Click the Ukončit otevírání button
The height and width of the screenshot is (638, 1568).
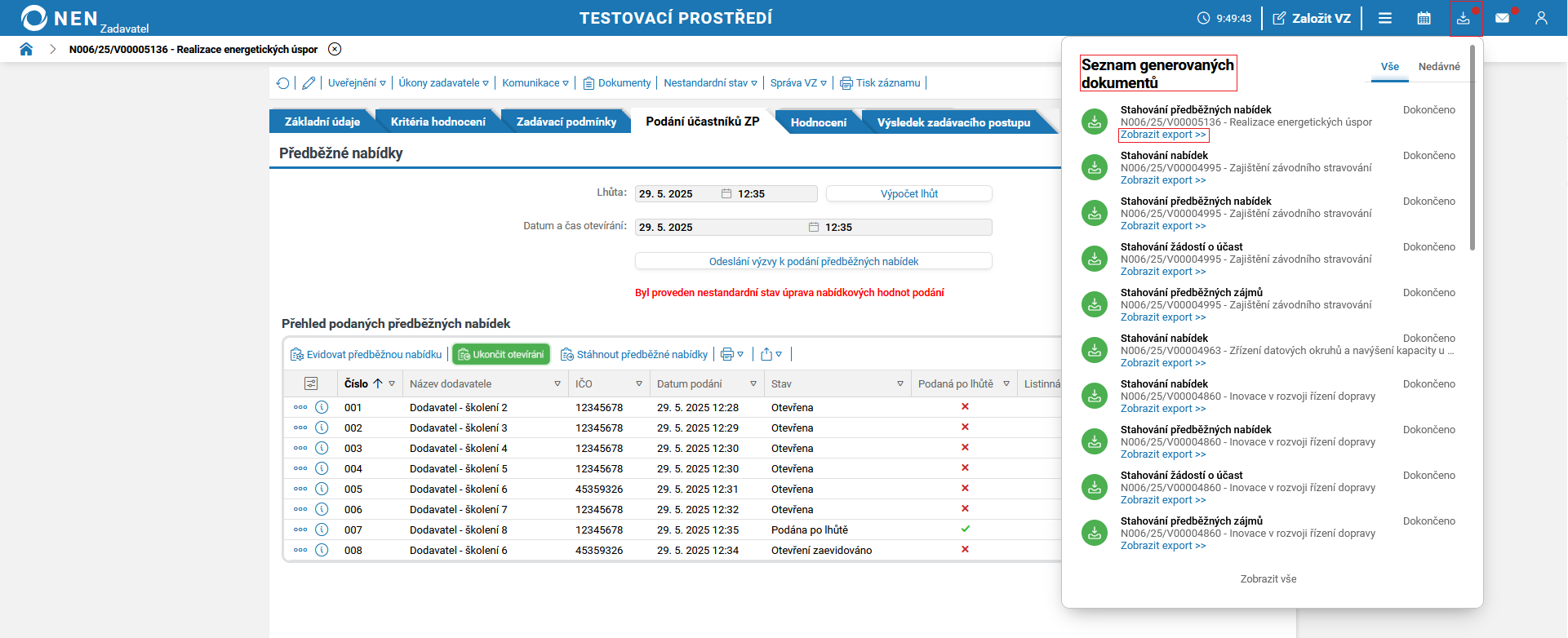(x=501, y=354)
